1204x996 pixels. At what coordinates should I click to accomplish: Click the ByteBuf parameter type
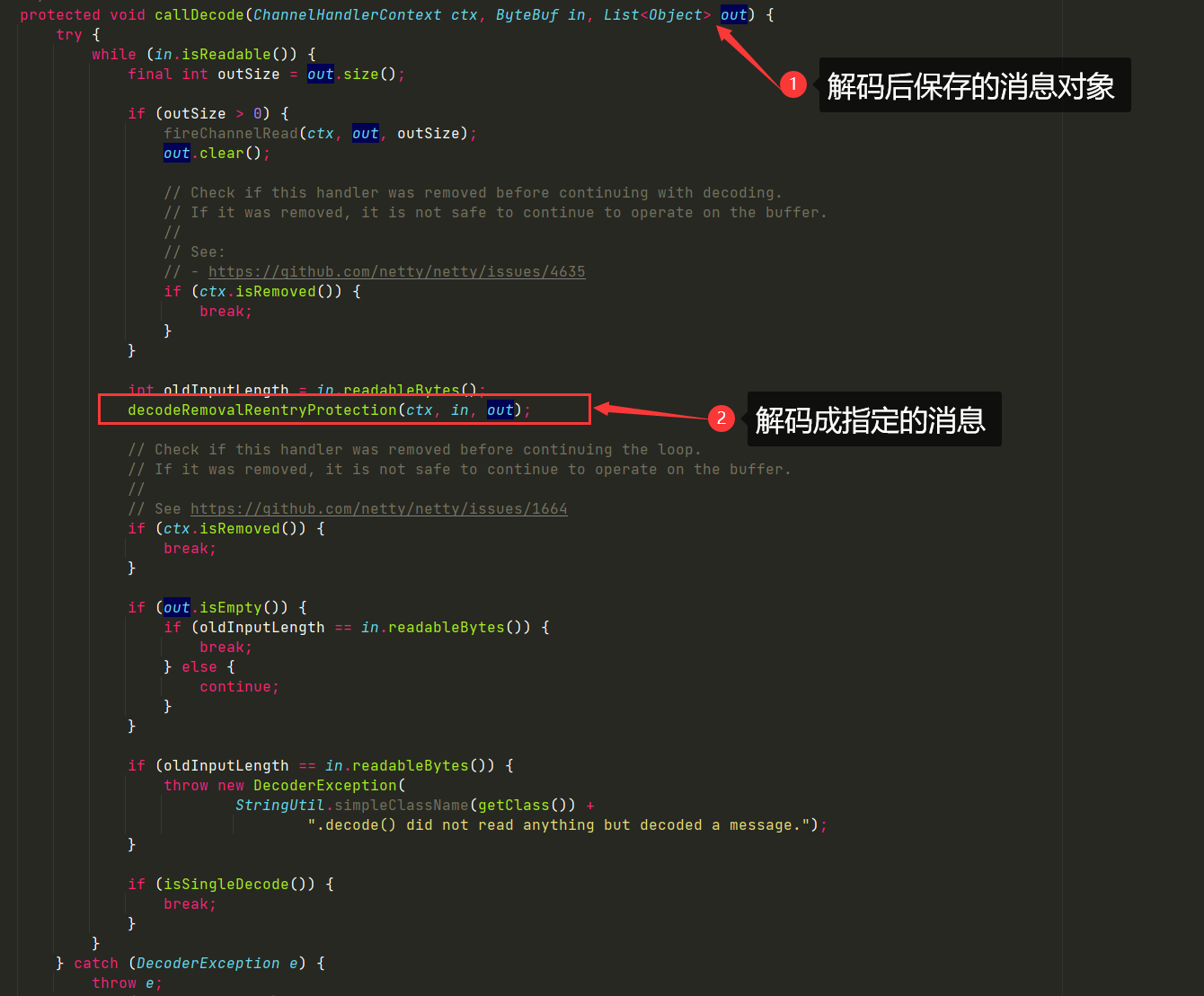[x=527, y=14]
